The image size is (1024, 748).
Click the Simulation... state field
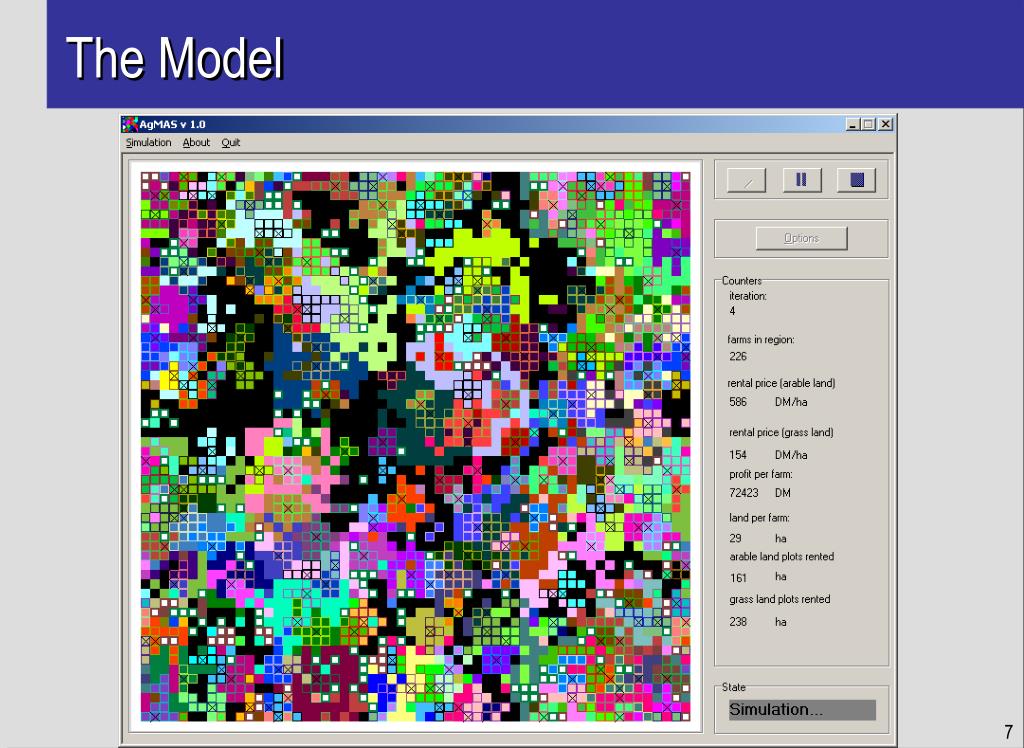802,709
